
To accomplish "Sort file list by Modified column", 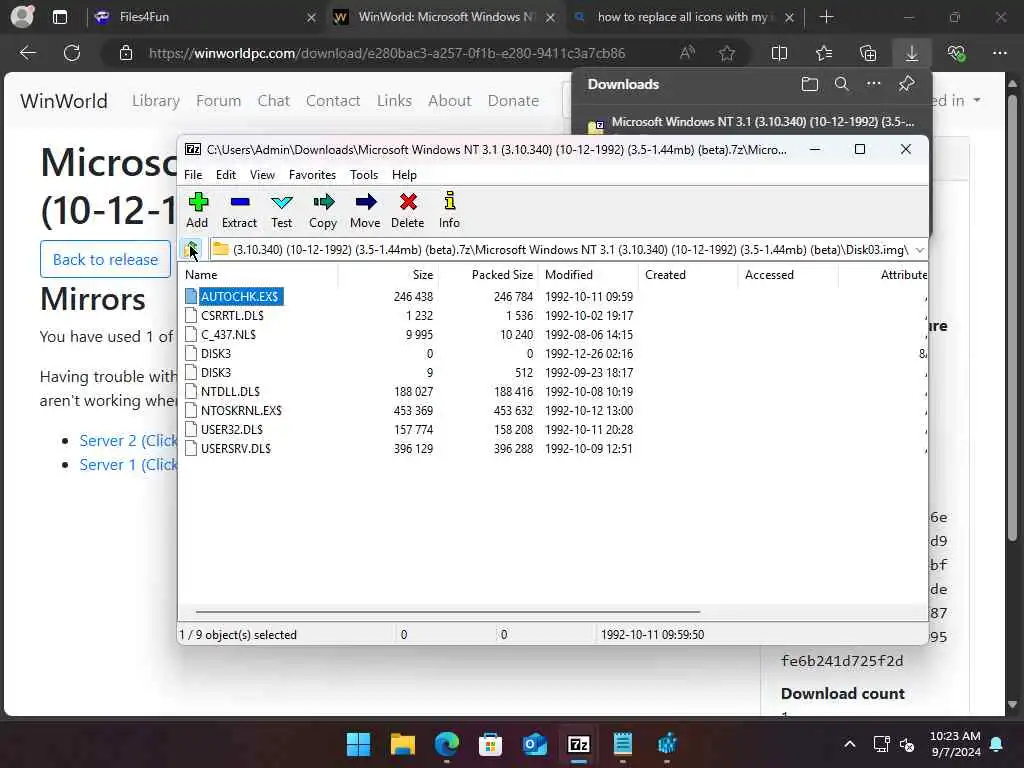I will (589, 275).
